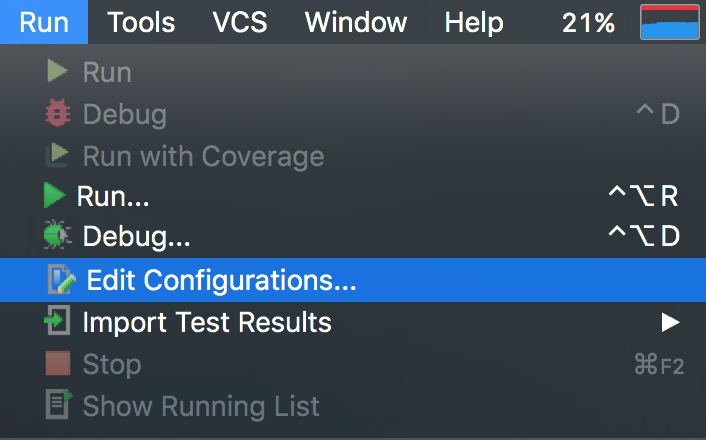Click the green bug Debug... icon
Viewport: 706px width, 440px height.
(57, 238)
